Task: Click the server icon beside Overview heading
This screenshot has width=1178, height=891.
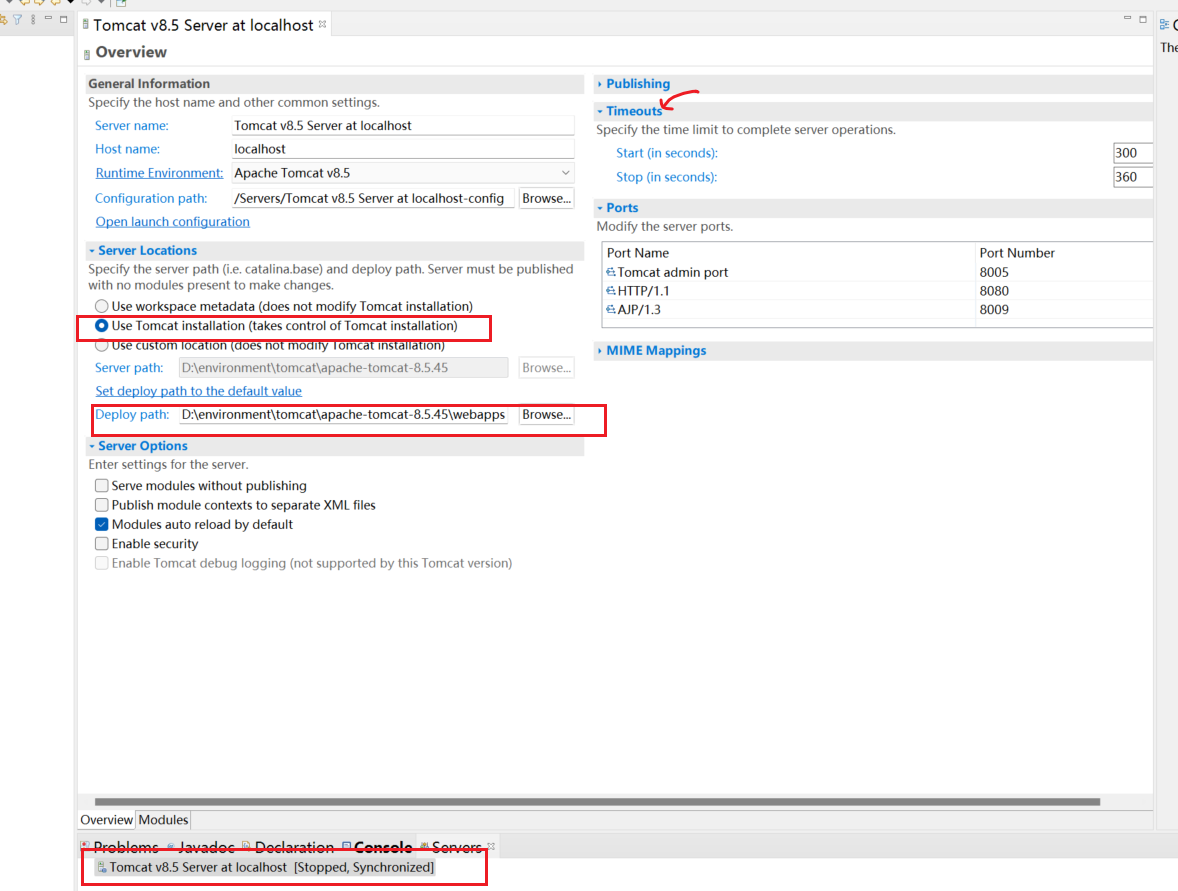Action: pos(87,54)
